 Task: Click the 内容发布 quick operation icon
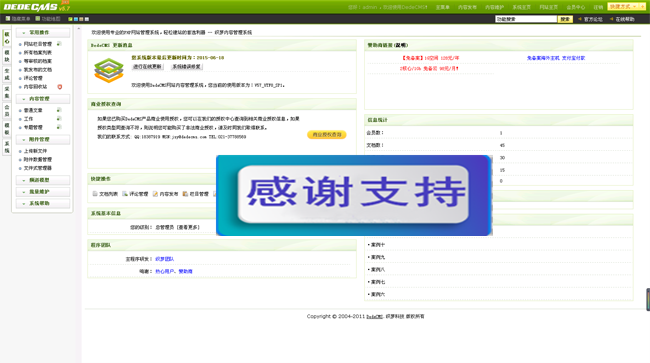point(155,194)
